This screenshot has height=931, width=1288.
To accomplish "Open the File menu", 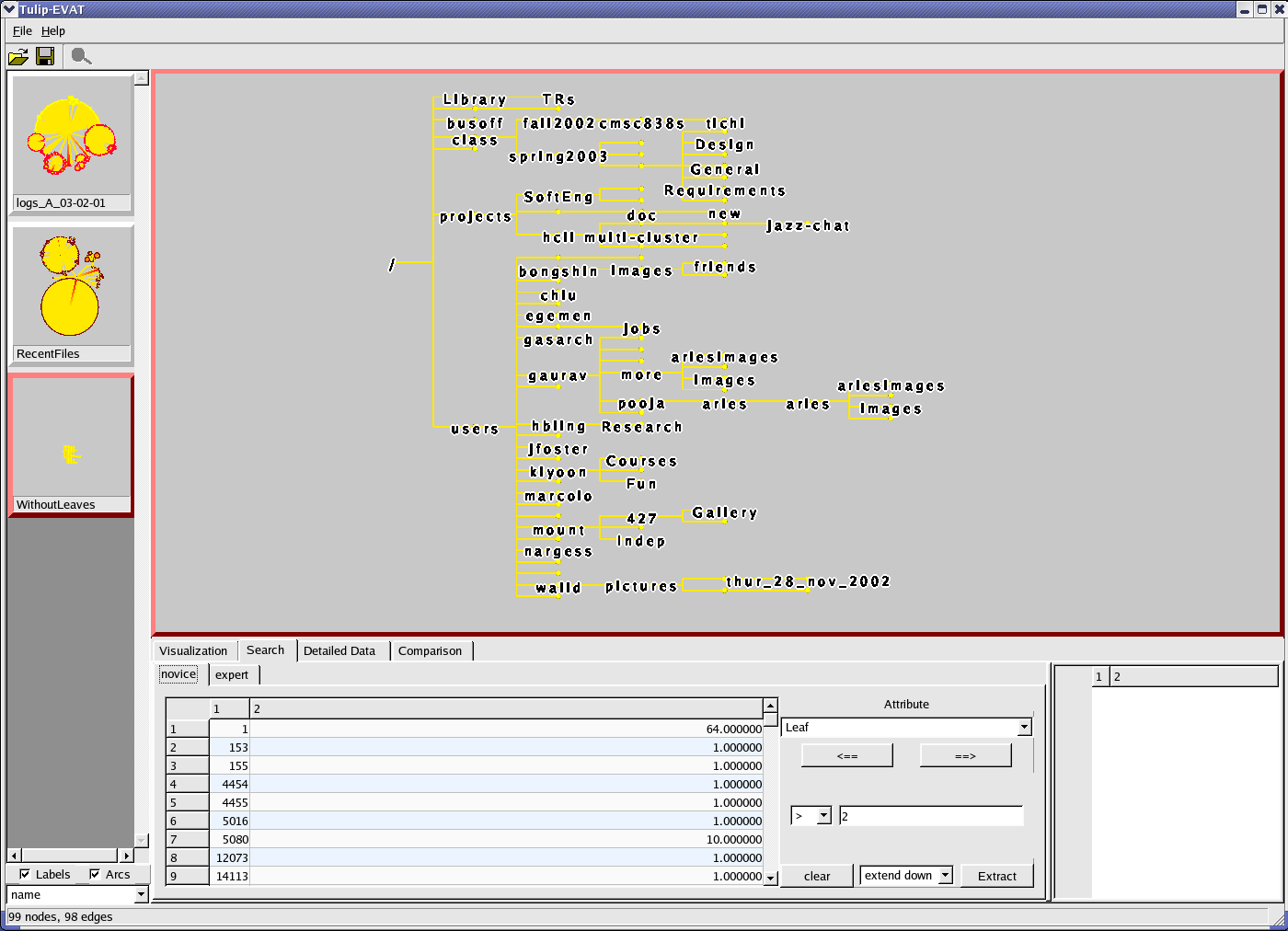I will click(x=22, y=31).
